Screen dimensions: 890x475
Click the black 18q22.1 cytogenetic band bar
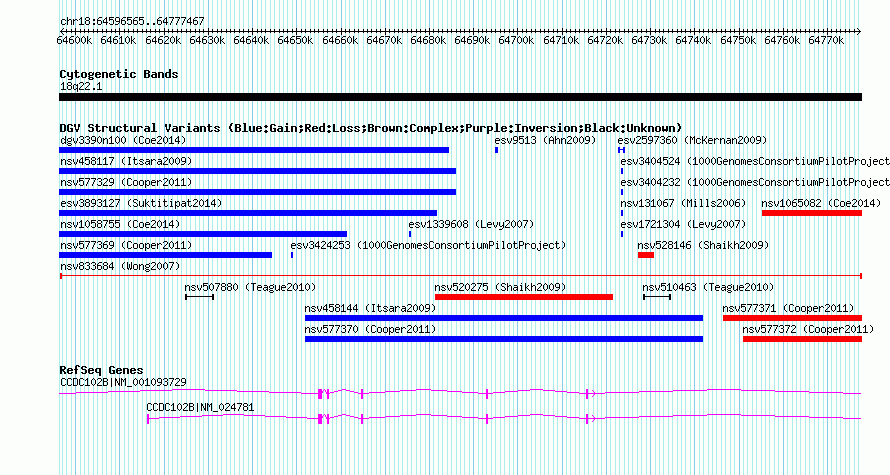point(460,97)
